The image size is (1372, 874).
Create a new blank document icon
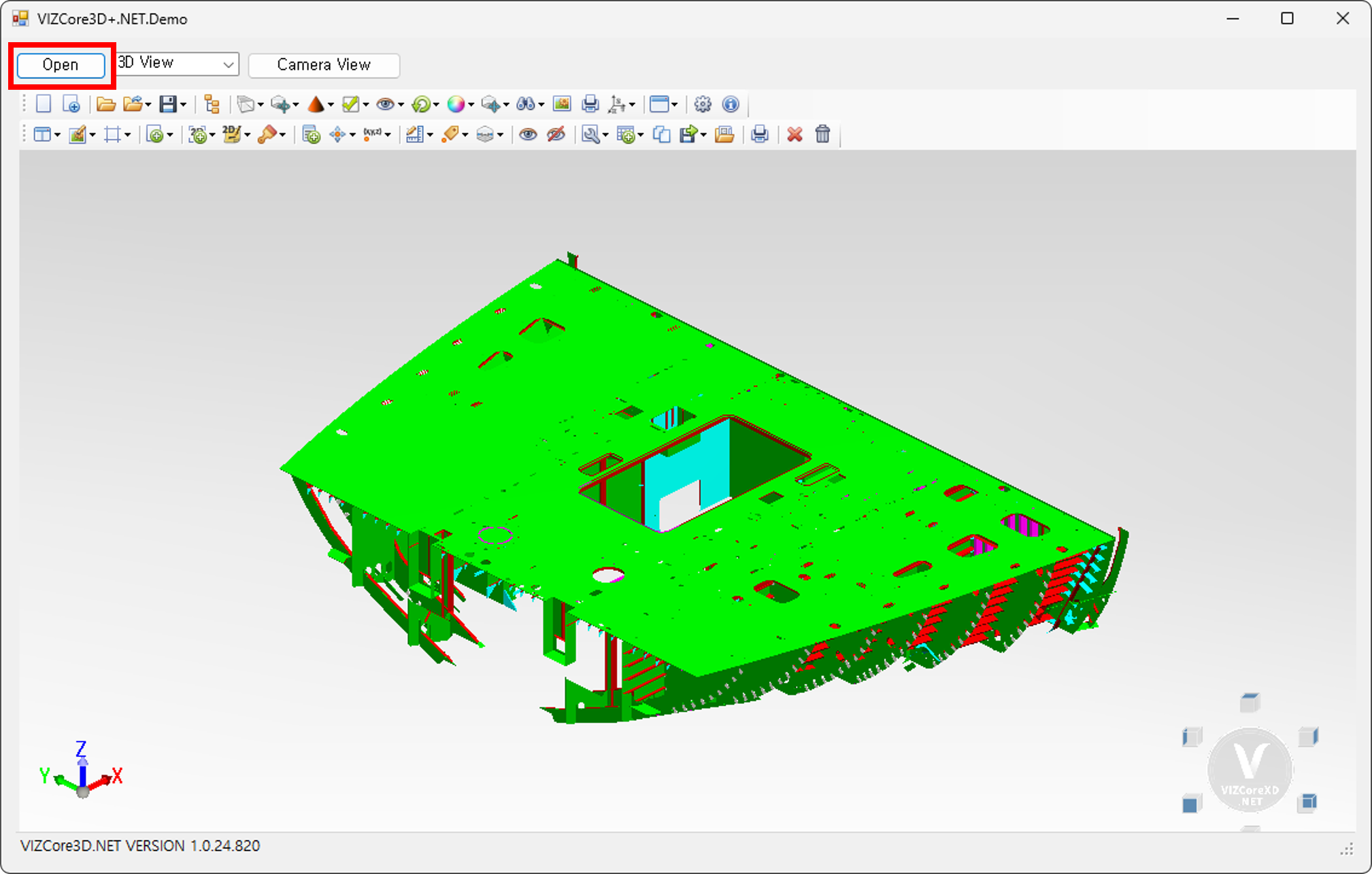[44, 104]
